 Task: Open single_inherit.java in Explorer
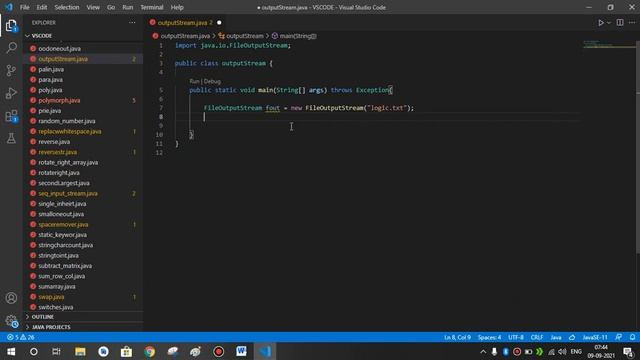[62, 204]
